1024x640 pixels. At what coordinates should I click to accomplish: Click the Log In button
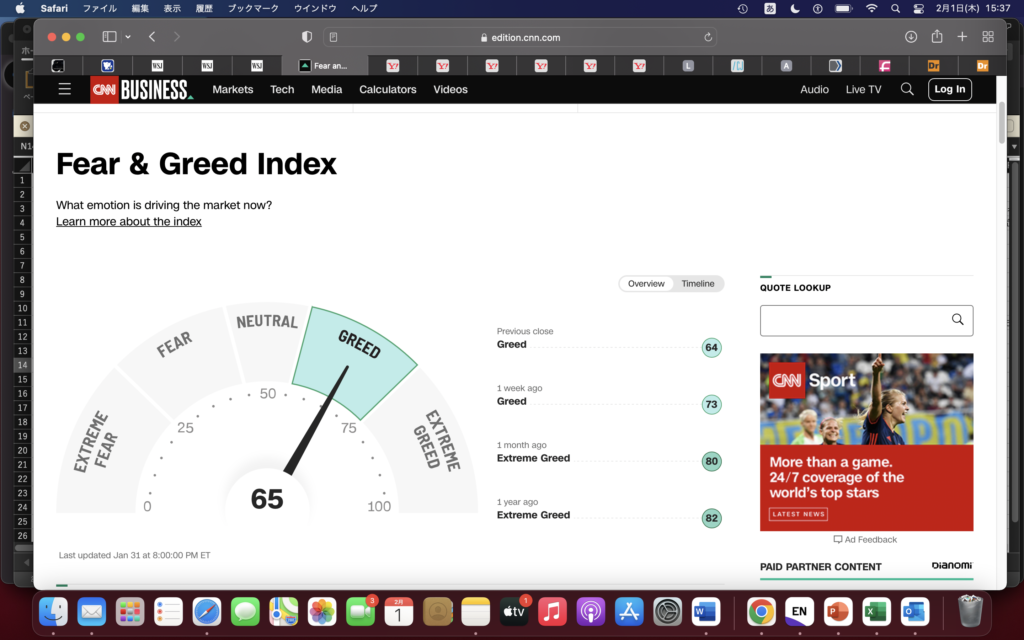pos(949,89)
